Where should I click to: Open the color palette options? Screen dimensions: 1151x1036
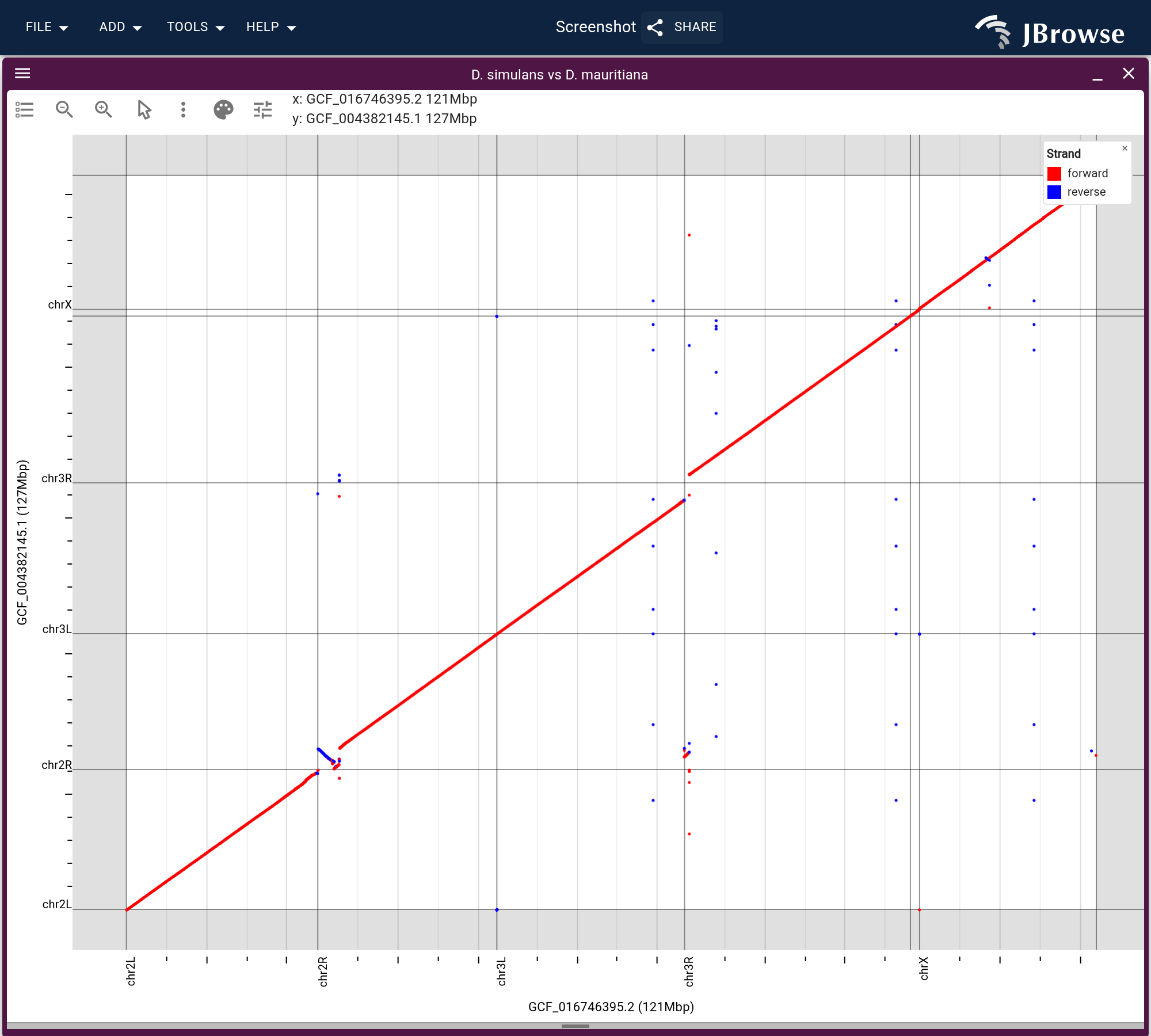[x=223, y=109]
